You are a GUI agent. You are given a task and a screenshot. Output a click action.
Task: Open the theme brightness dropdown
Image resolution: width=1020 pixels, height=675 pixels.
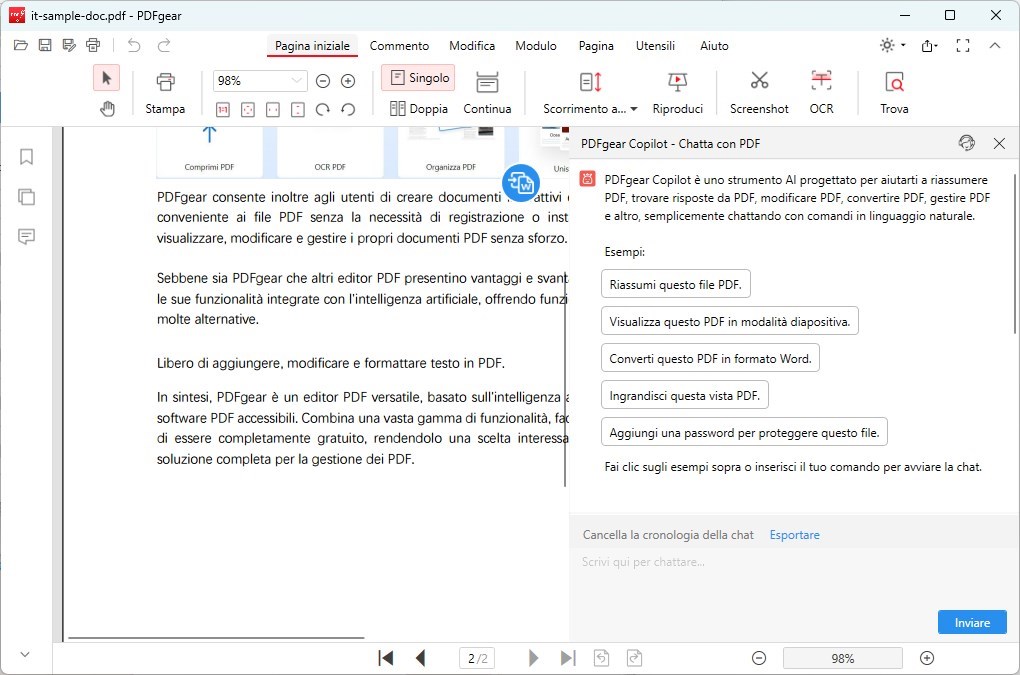click(892, 45)
